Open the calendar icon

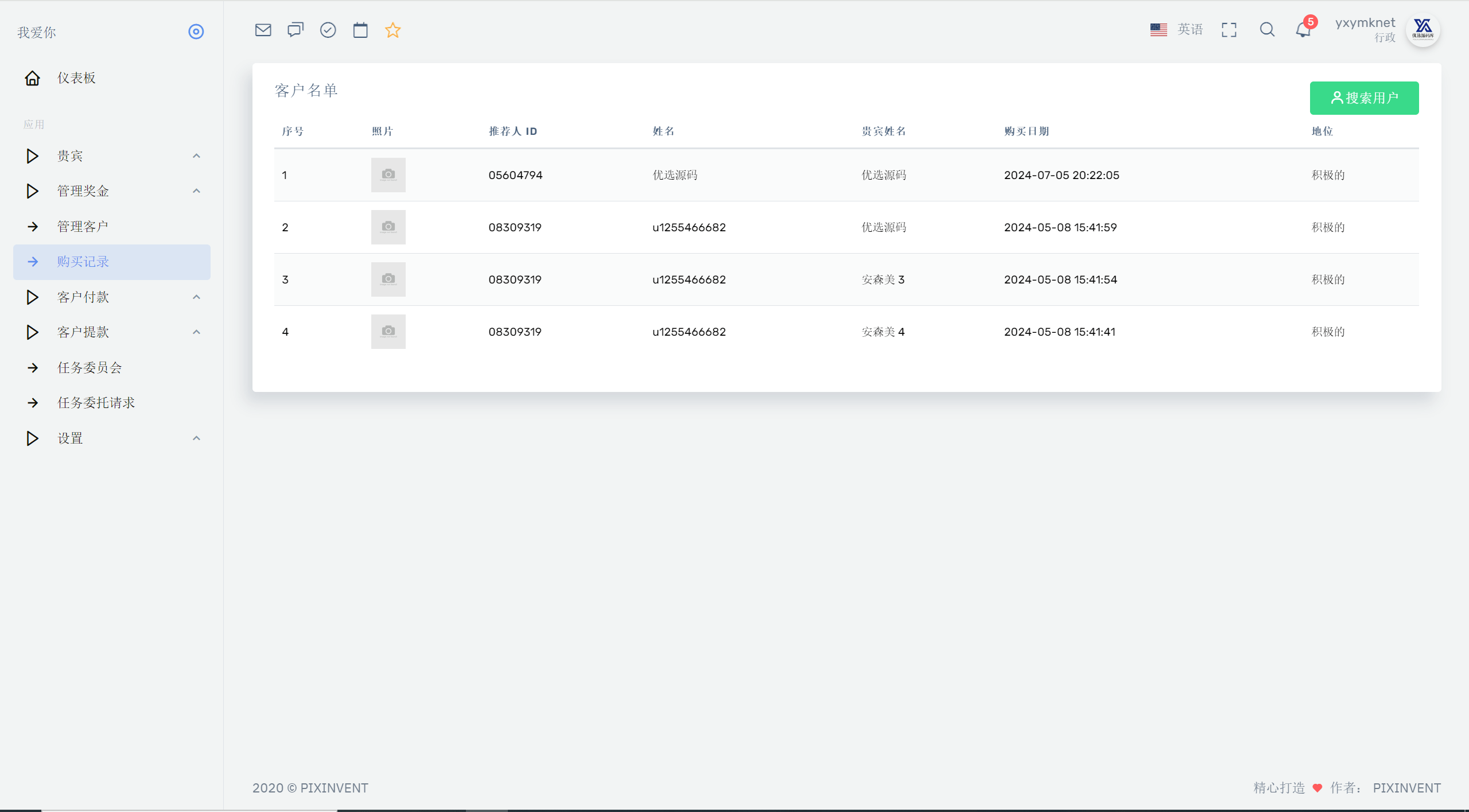[x=360, y=30]
